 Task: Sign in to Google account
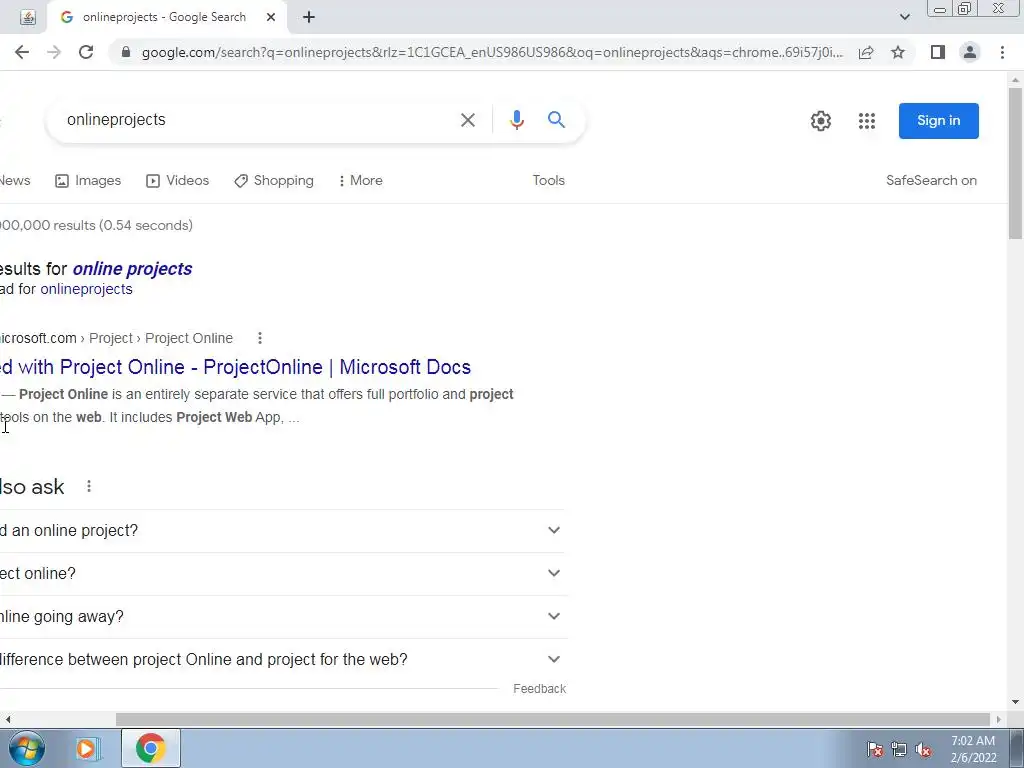pos(938,121)
